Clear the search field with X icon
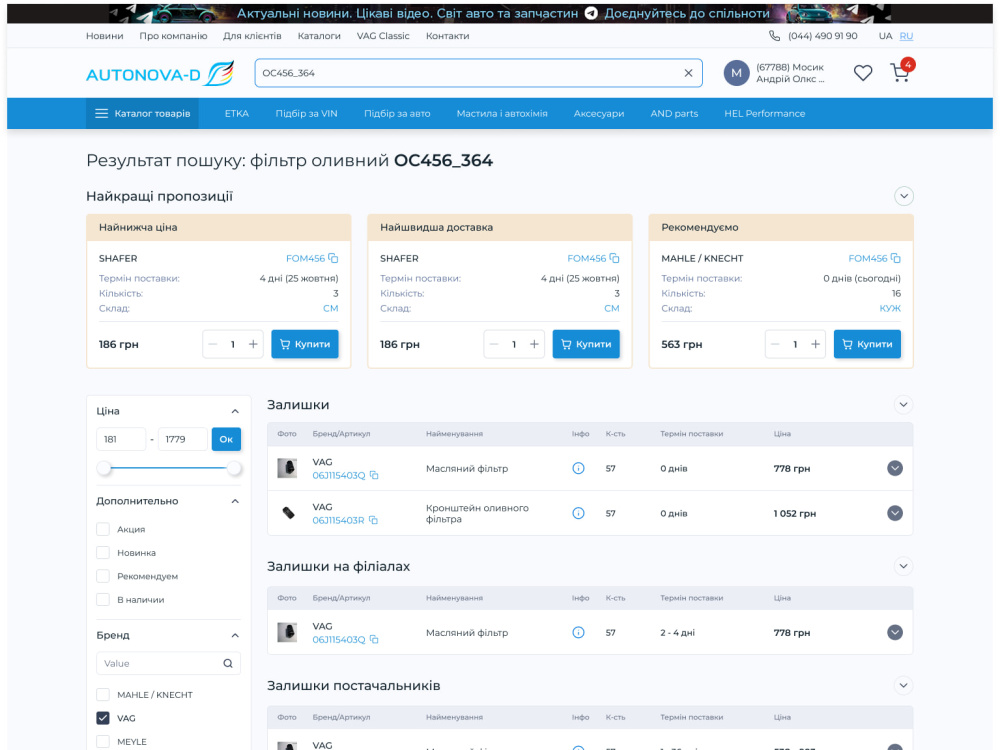 pyautogui.click(x=688, y=73)
